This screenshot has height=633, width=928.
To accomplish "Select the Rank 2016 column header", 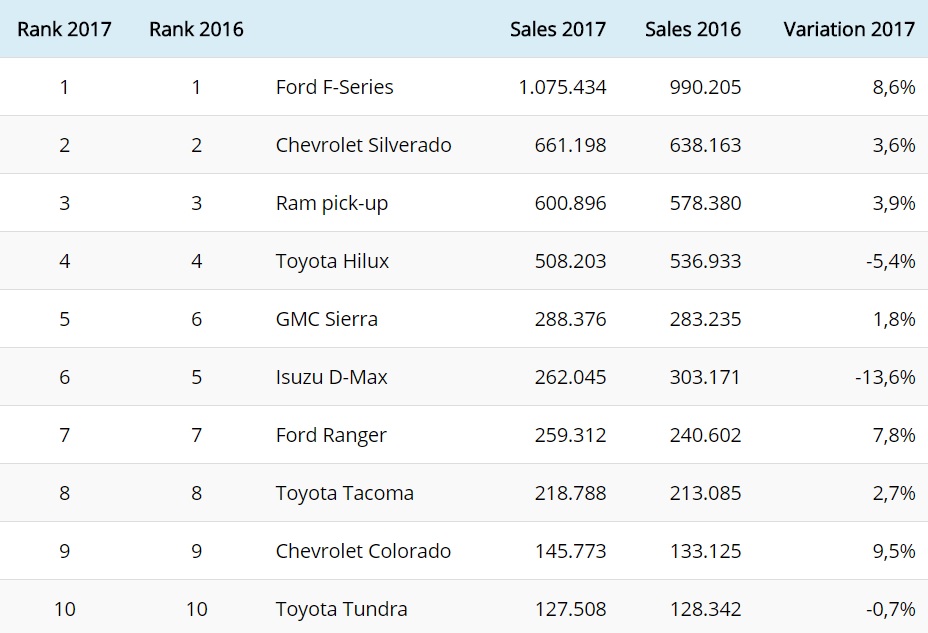I will coord(196,29).
